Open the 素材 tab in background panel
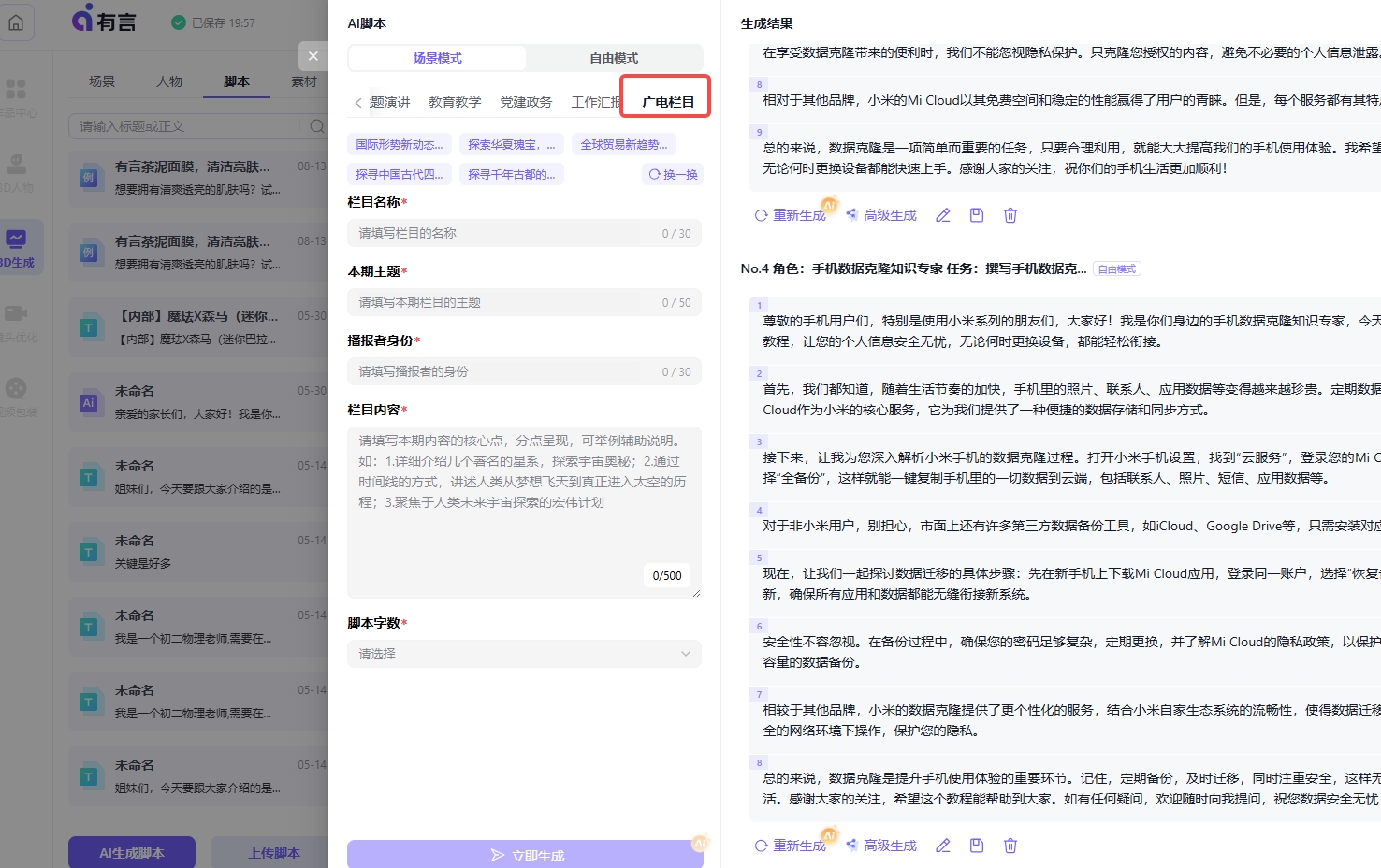1381x868 pixels. [304, 81]
